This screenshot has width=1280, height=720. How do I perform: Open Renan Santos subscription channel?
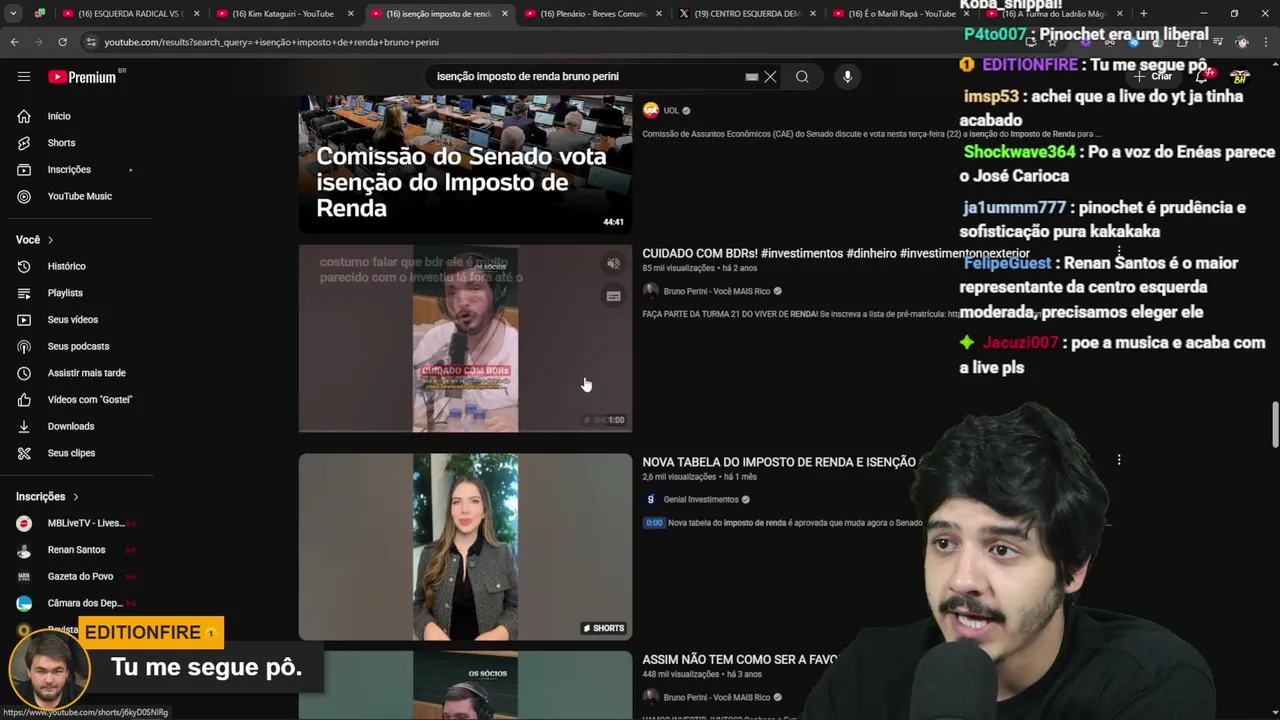75,550
